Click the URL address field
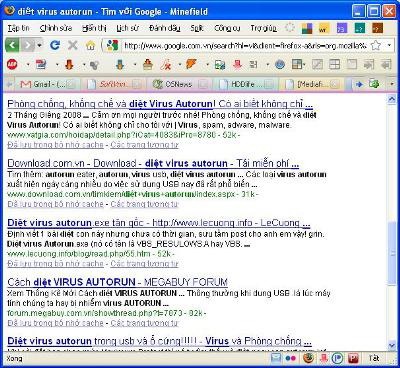 coord(245,45)
